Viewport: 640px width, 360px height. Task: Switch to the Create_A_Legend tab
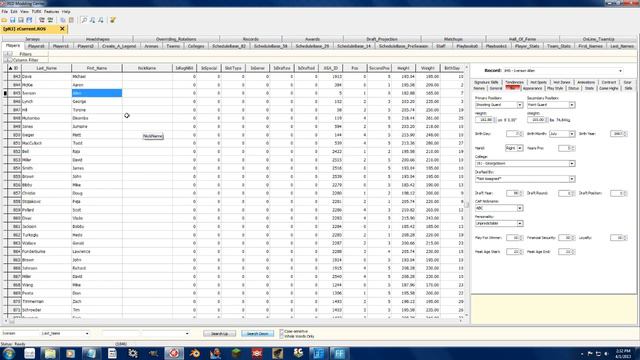(x=119, y=46)
